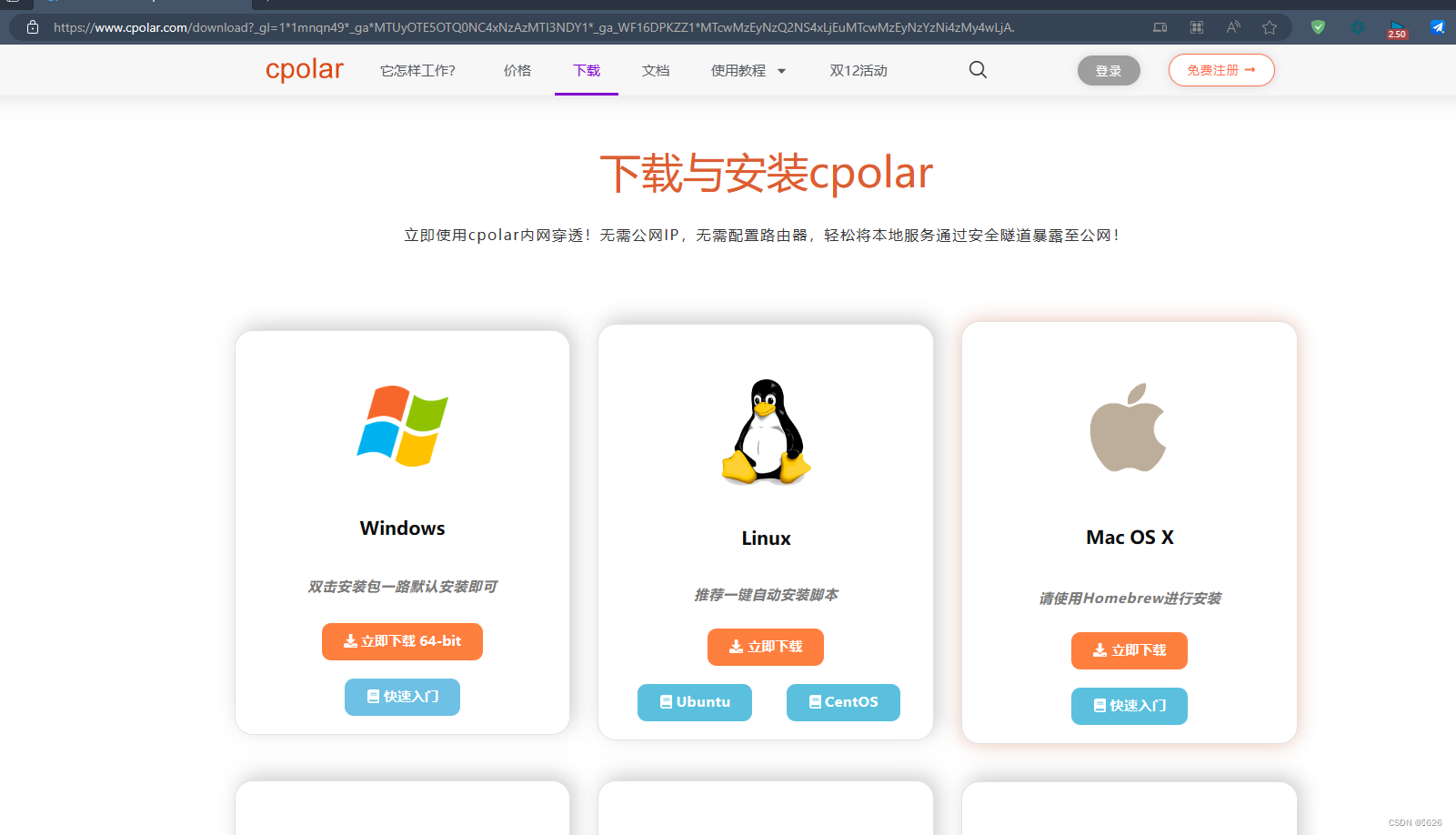Click the Mac OS X card title

[1130, 538]
